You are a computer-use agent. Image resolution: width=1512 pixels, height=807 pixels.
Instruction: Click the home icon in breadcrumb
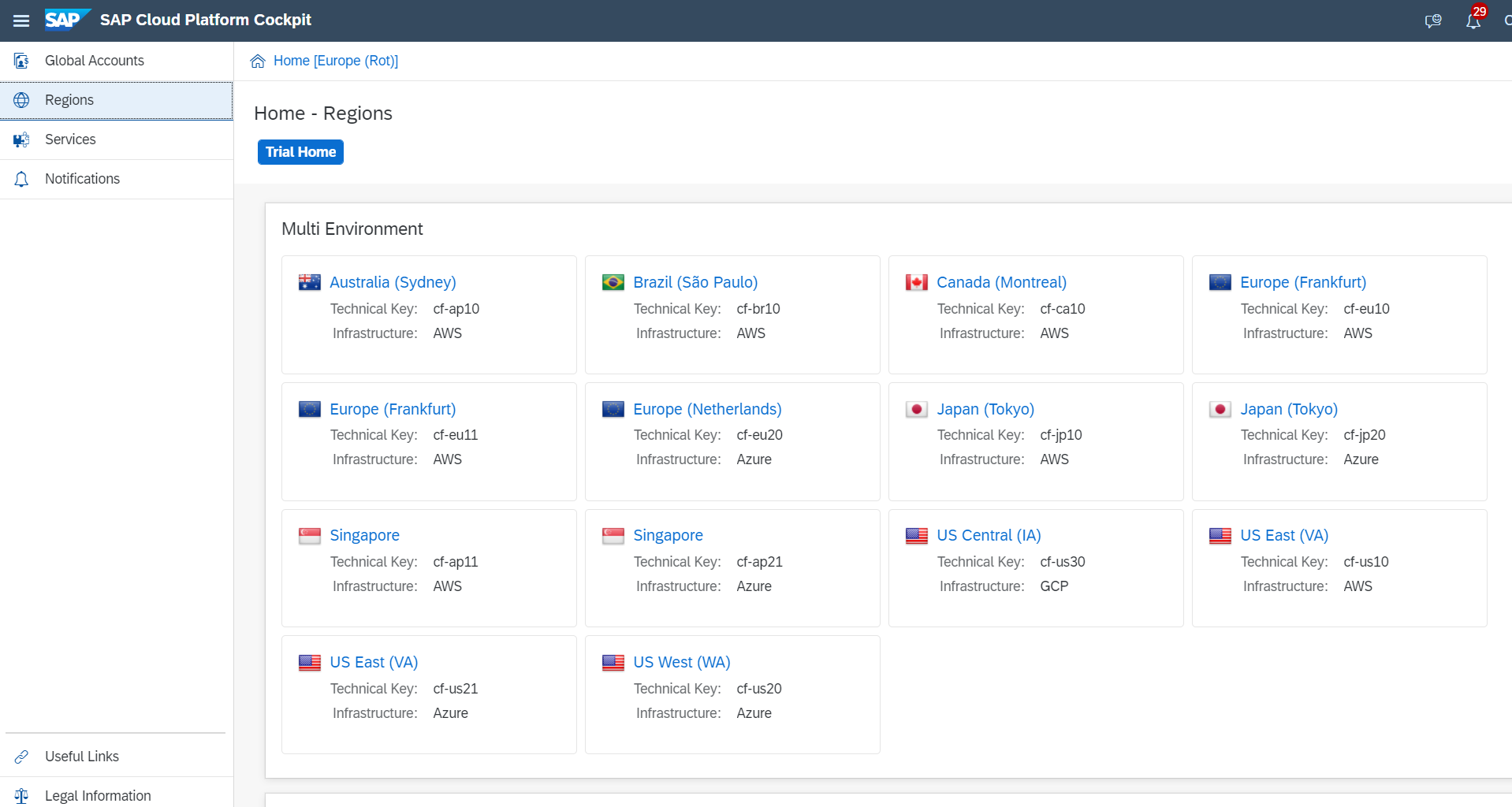click(258, 61)
